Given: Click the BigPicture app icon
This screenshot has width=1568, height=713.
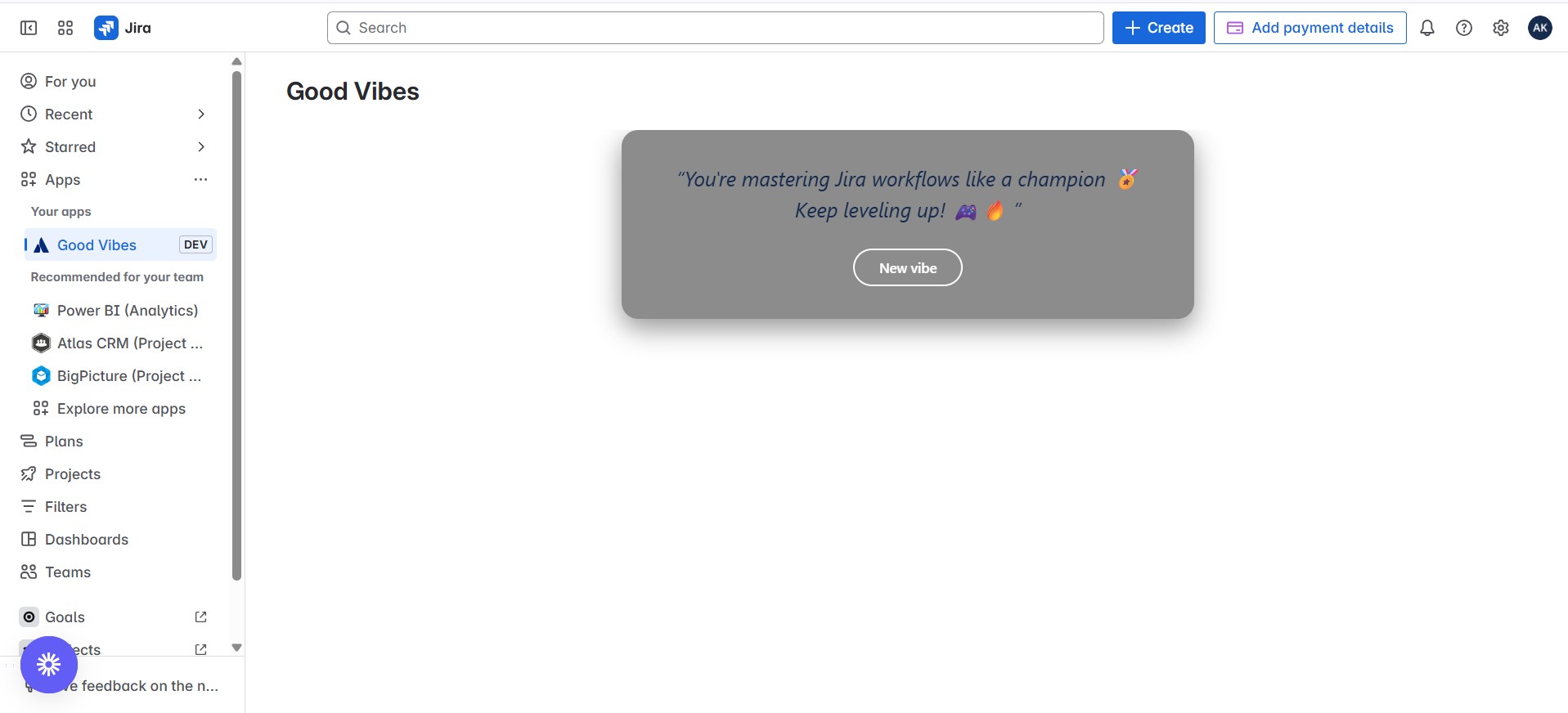Looking at the screenshot, I should tap(41, 375).
